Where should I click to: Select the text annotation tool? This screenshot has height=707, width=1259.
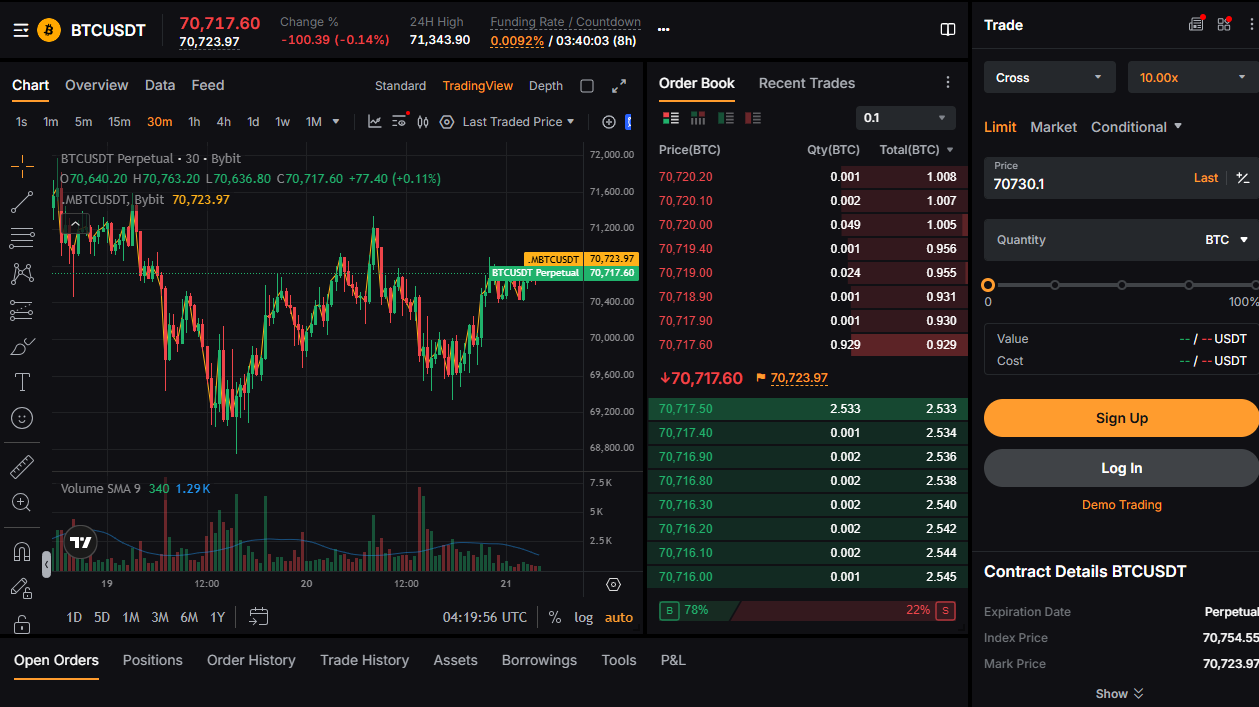[x=22, y=382]
